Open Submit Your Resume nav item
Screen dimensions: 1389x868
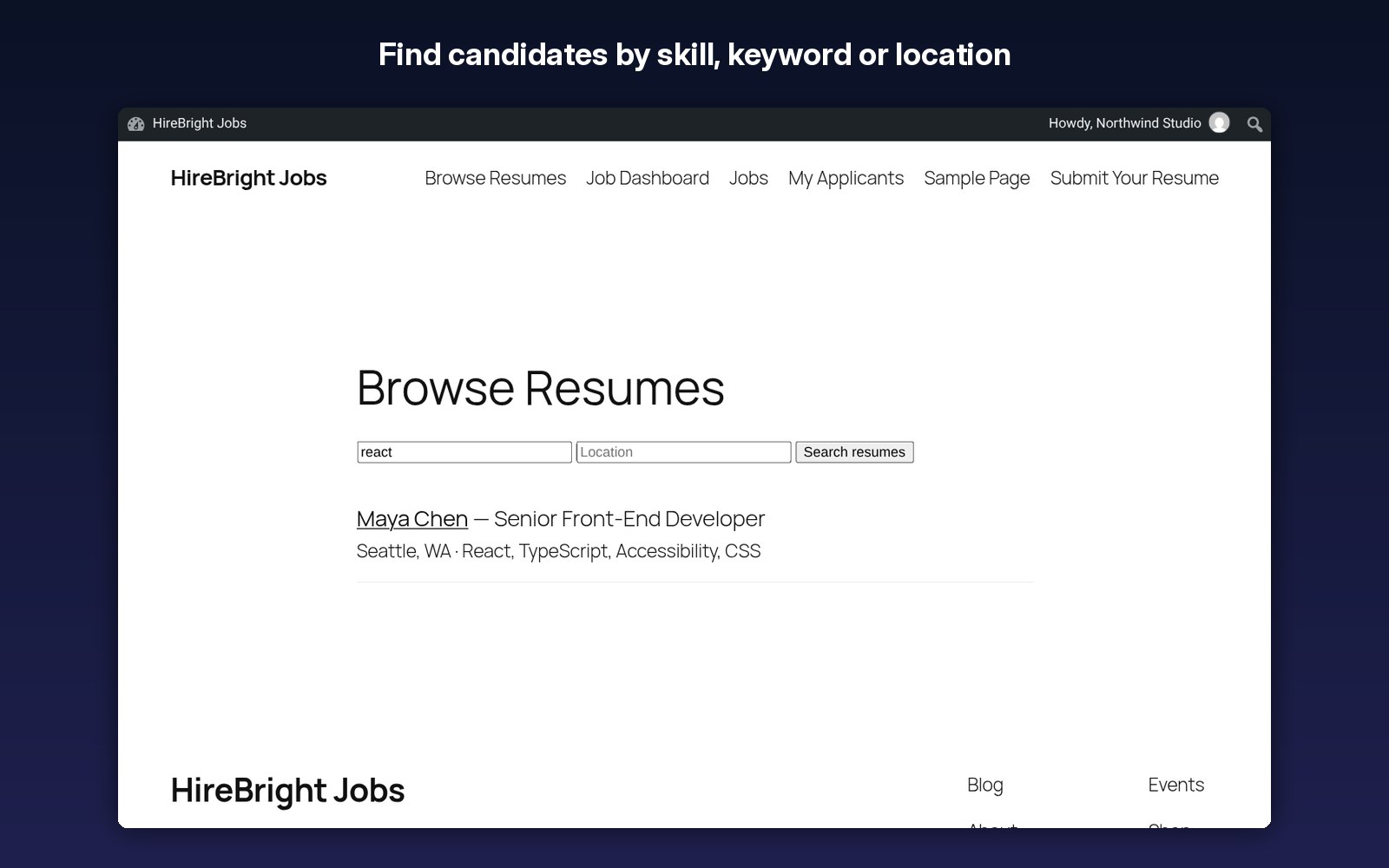pos(1135,178)
